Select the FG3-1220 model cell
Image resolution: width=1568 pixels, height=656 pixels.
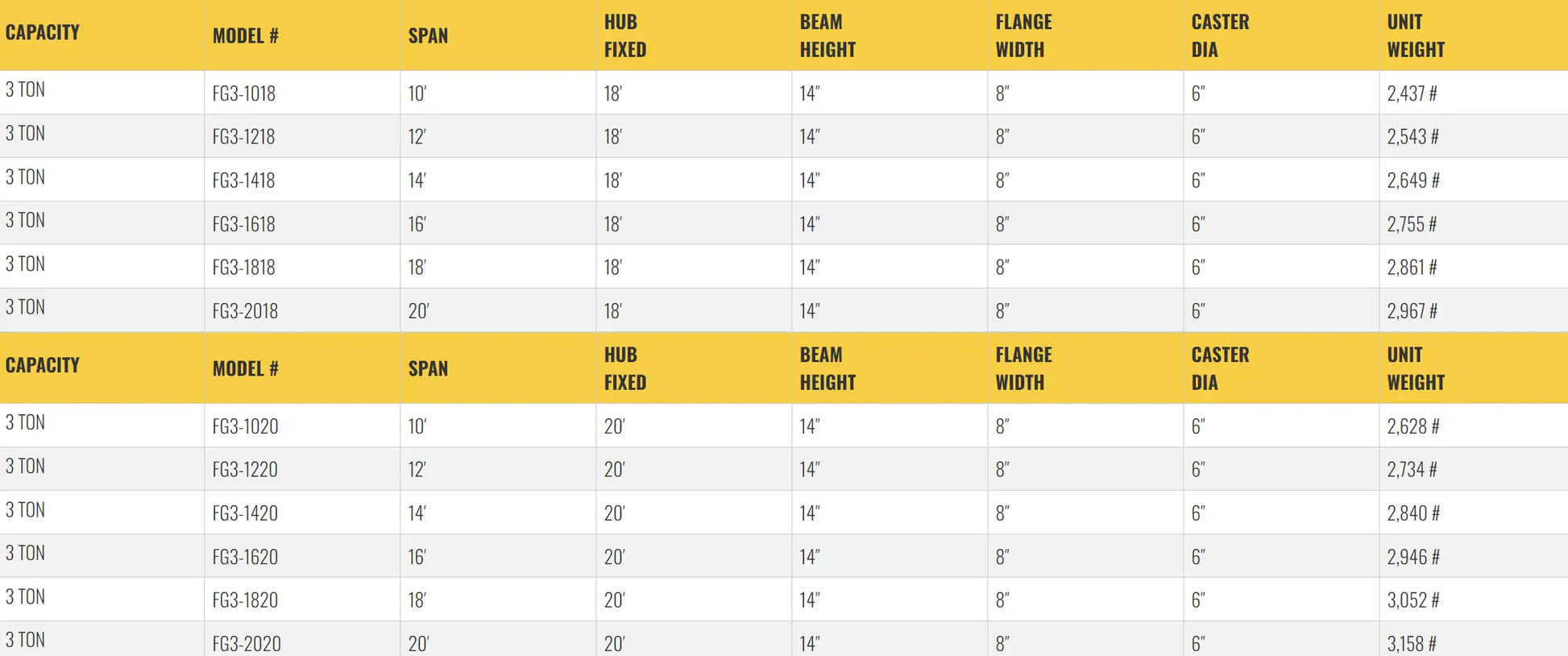pos(245,470)
